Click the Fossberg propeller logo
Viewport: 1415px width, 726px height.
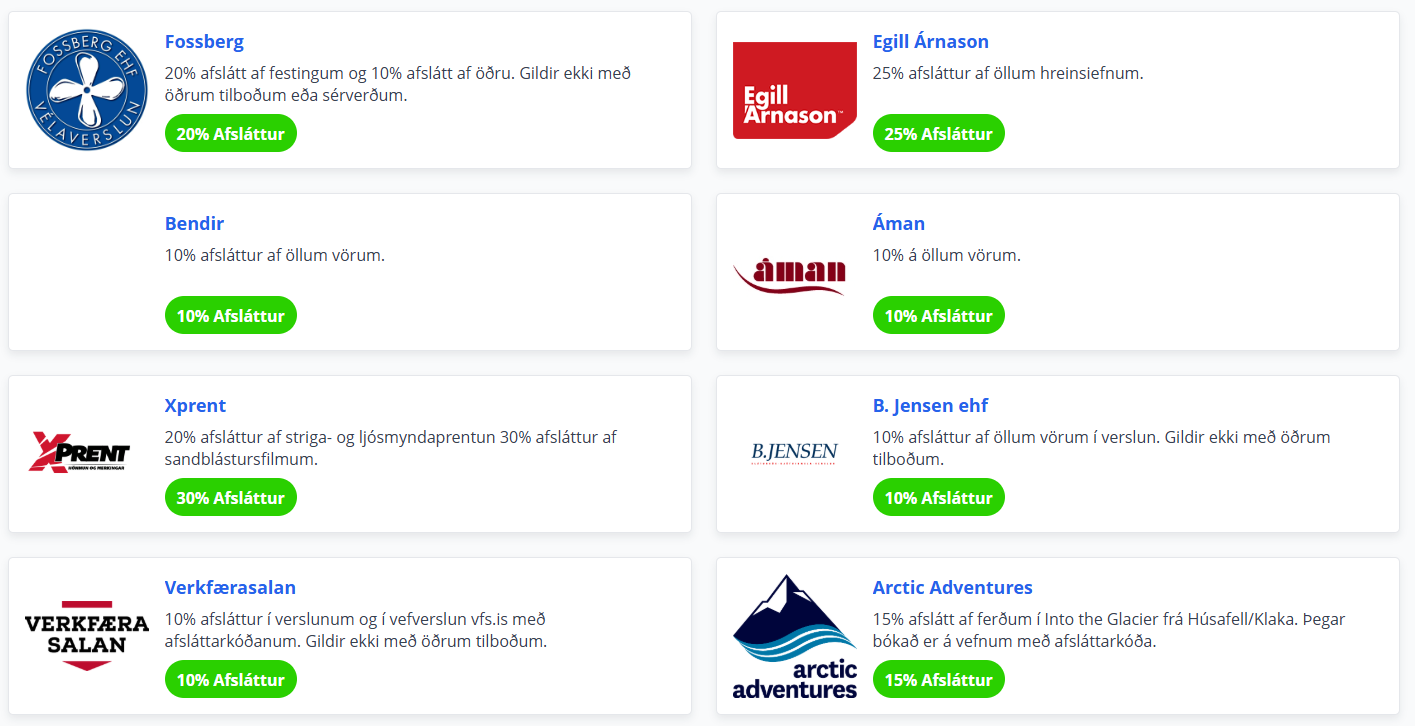point(87,90)
